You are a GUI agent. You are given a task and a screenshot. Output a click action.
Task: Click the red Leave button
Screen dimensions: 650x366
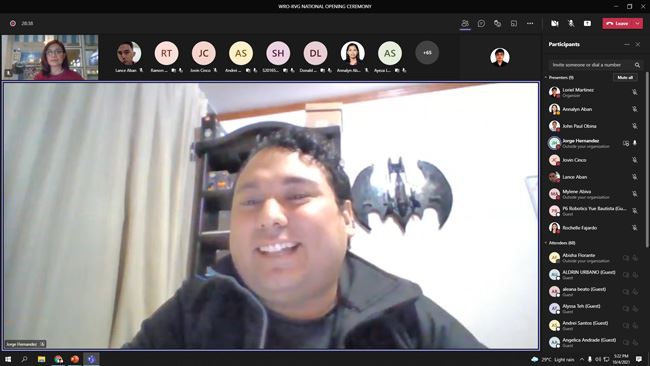tap(618, 24)
